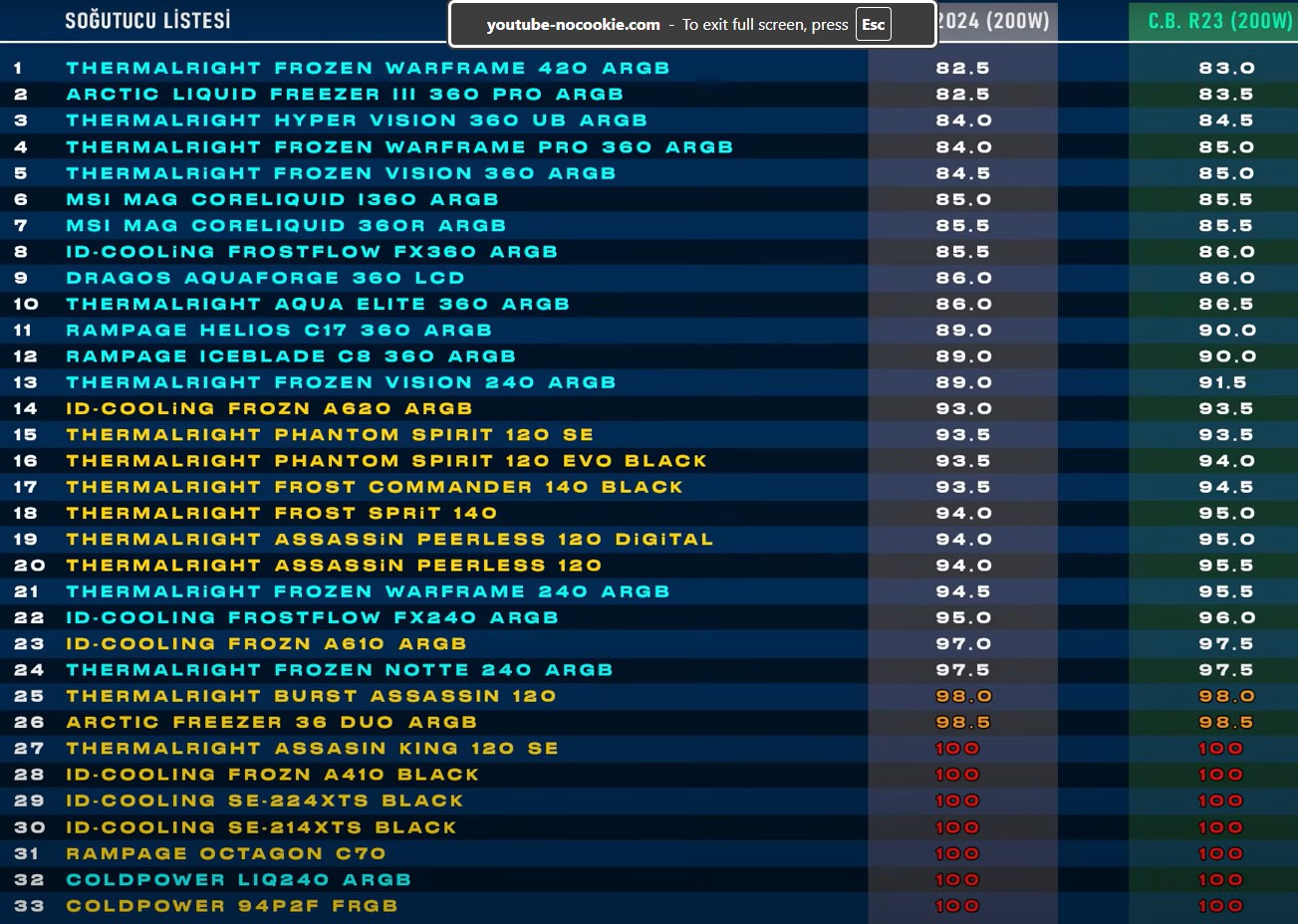Screen dimensions: 1298x924
Task: Click Thermalright Frozen Vision 360 ARGB name
Action: pos(341,173)
